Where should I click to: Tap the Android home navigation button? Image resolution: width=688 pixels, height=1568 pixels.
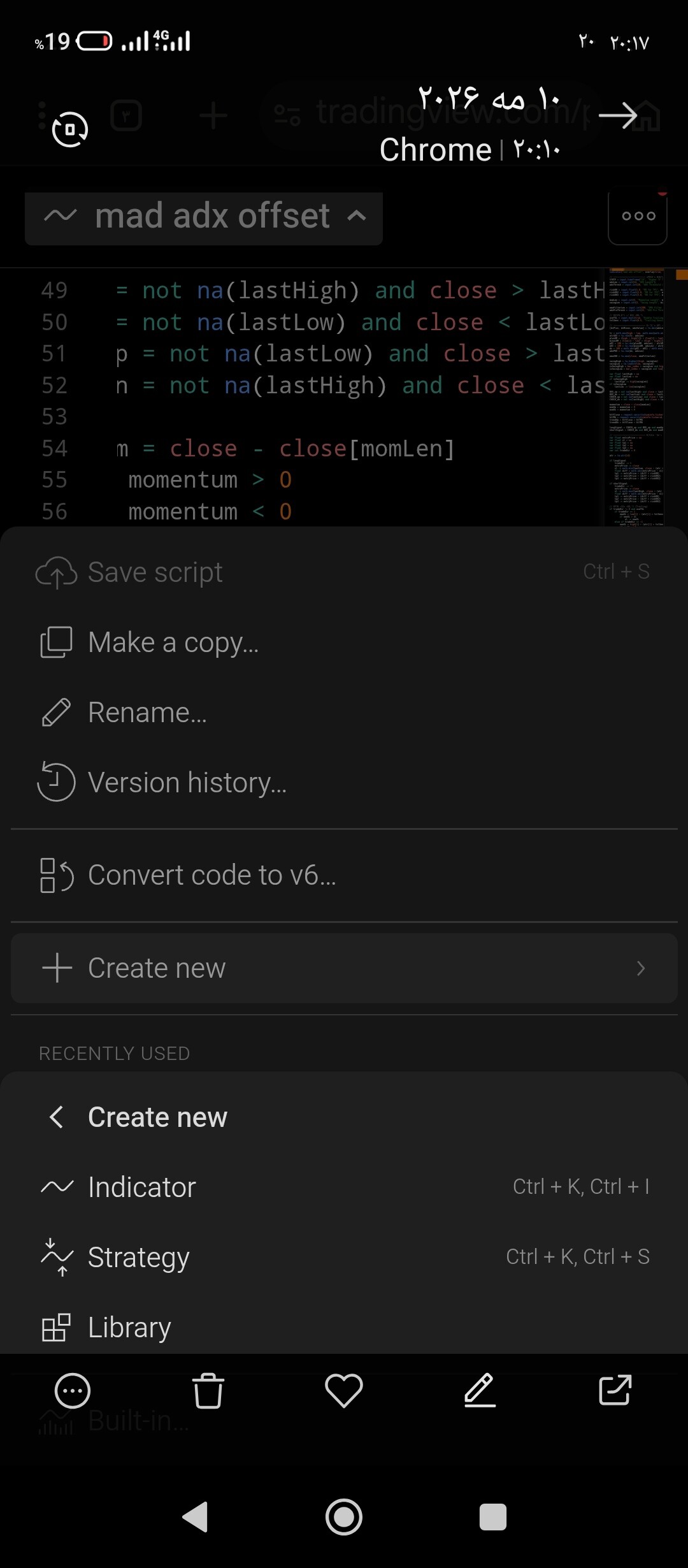(344, 1517)
